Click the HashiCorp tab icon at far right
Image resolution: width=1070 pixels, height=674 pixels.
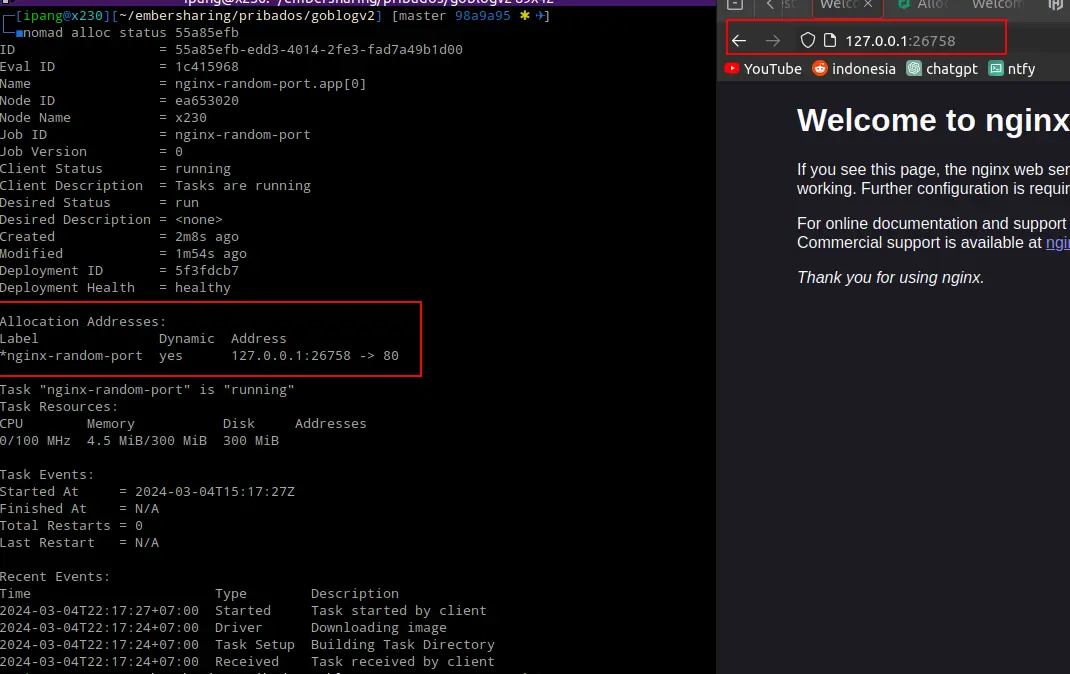click(x=1056, y=5)
